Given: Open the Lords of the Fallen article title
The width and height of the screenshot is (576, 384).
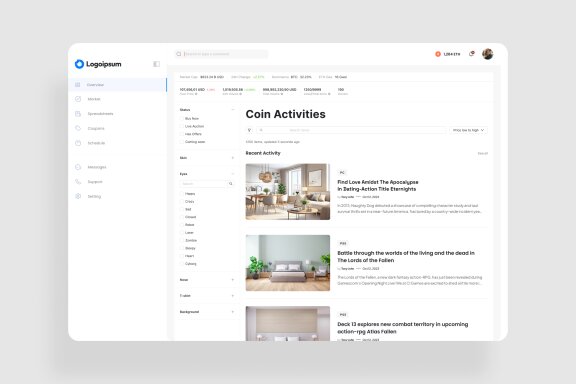Looking at the screenshot, I should pos(406,256).
